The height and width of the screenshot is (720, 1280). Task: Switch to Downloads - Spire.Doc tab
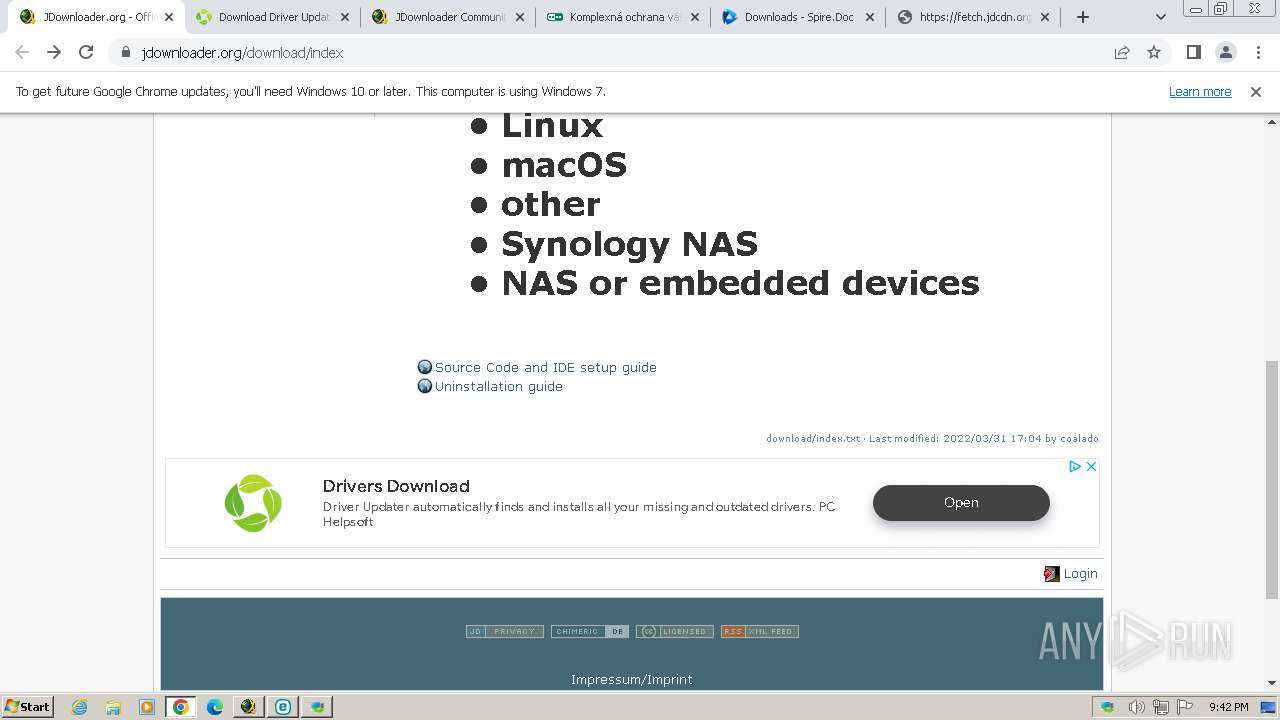(790, 17)
